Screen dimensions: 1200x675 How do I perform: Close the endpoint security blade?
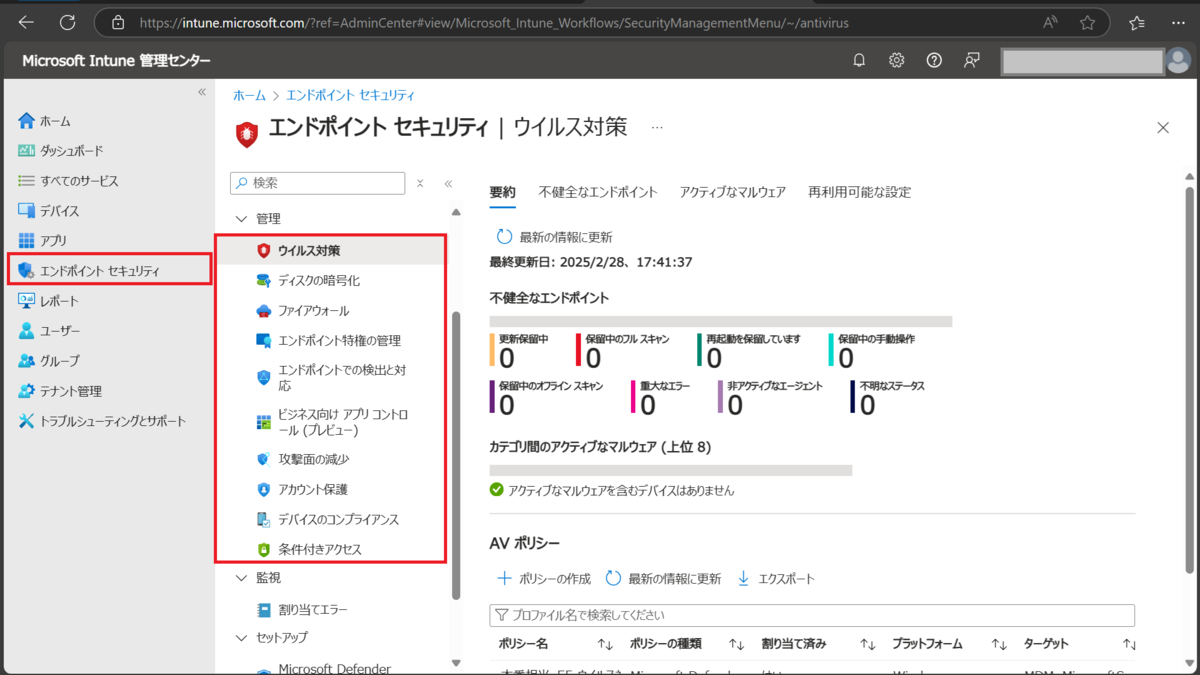pyautogui.click(x=1163, y=128)
